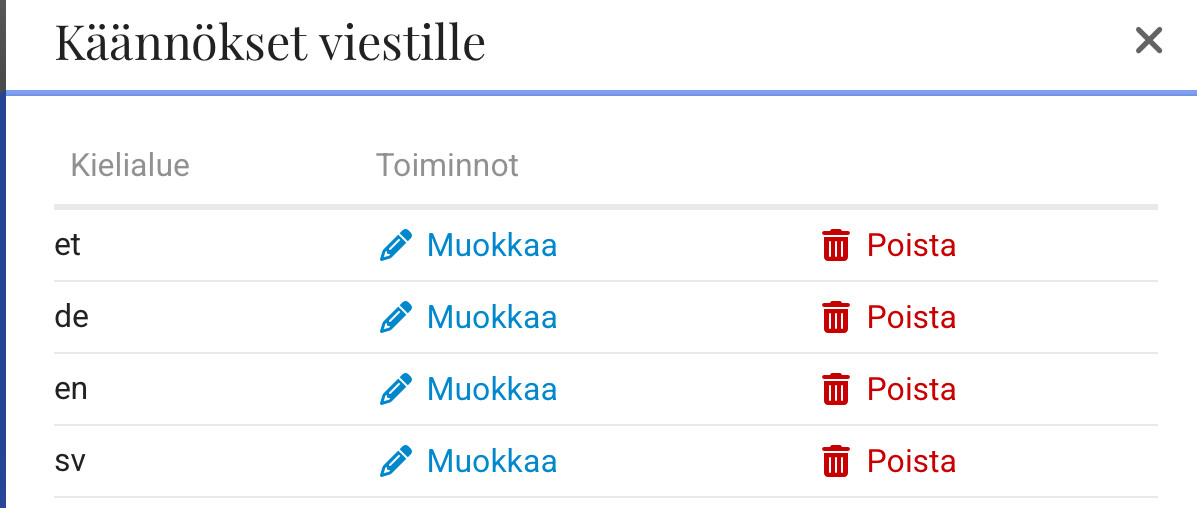Choose the Muokkaa text for sv
This screenshot has height=508, width=1197.
[x=491, y=461]
